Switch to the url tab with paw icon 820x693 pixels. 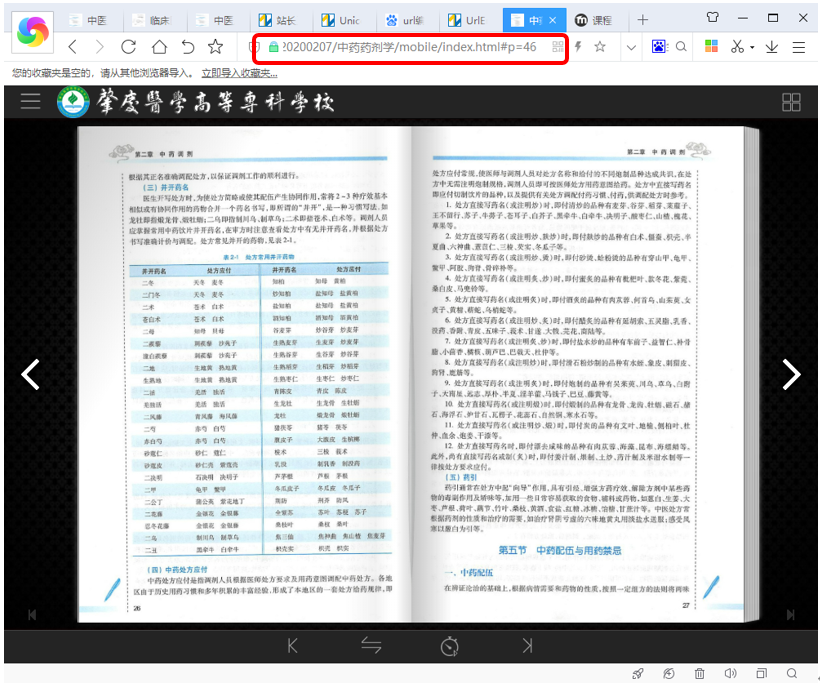[405, 20]
